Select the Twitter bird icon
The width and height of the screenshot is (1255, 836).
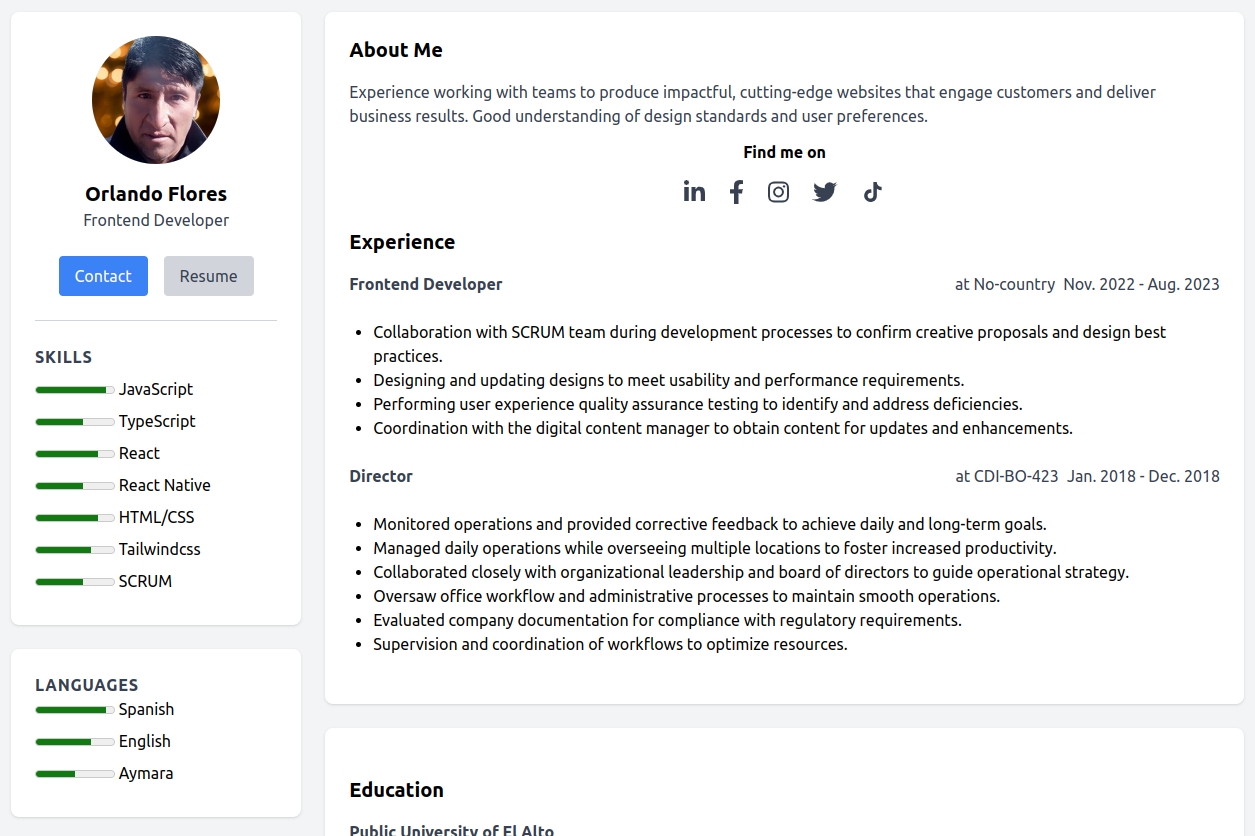[824, 191]
